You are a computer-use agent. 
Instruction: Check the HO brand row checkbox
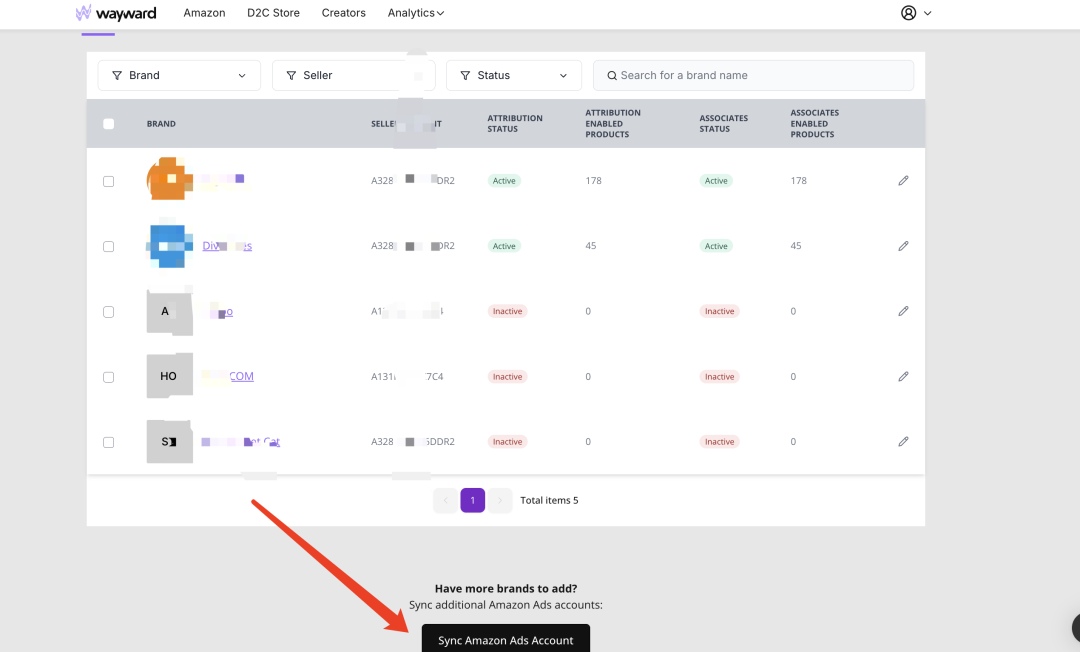tap(109, 377)
